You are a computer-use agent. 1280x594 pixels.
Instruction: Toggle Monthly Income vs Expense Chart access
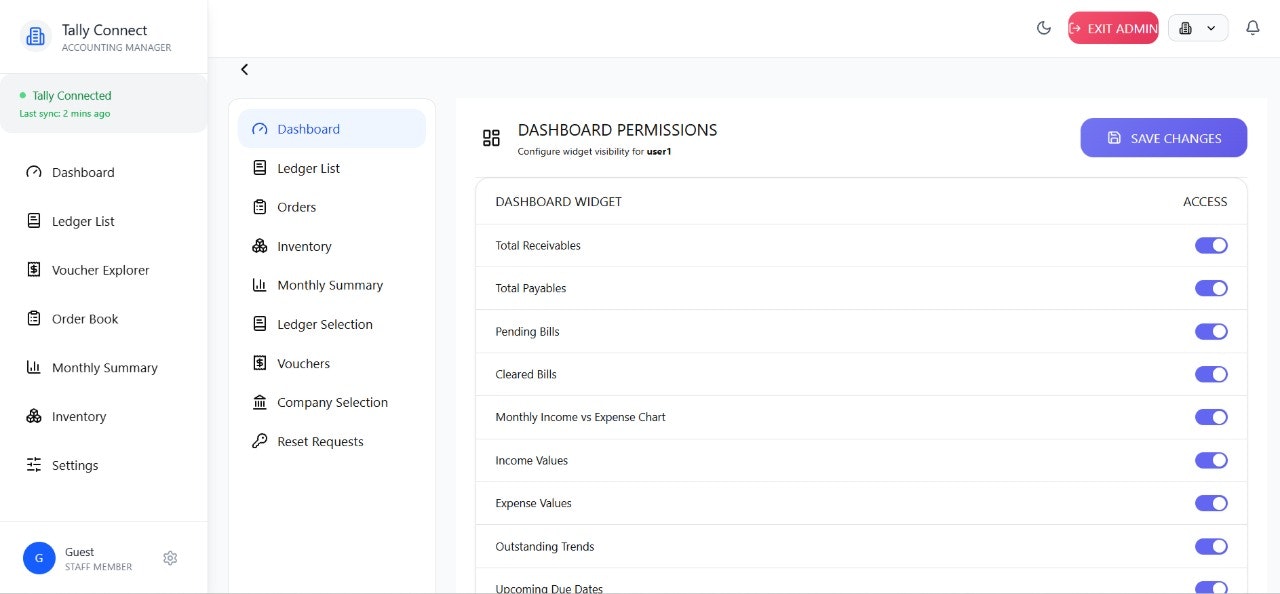(1211, 417)
